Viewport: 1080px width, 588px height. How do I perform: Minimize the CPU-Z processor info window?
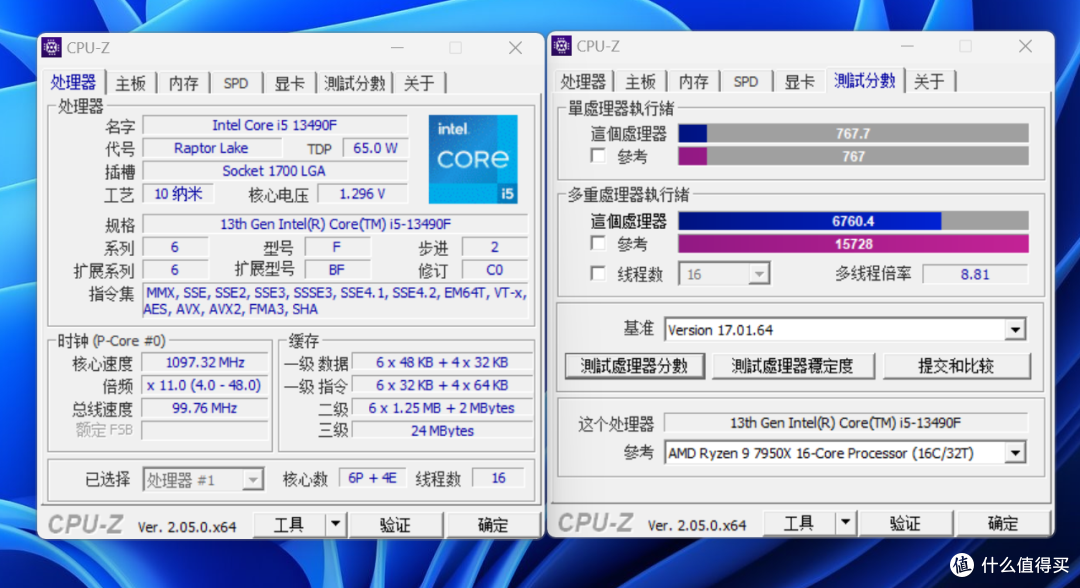(397, 48)
